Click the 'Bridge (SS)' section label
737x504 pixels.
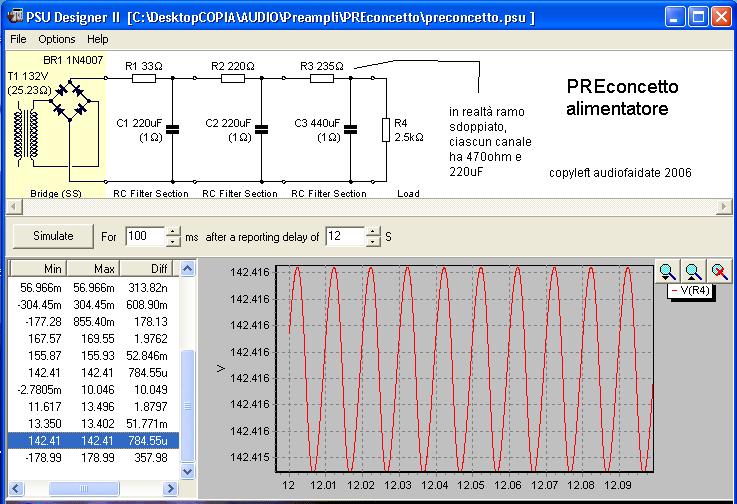pyautogui.click(x=55, y=193)
